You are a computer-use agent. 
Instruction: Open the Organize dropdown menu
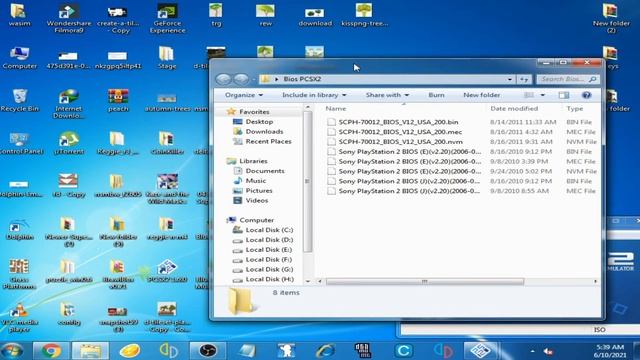244,95
